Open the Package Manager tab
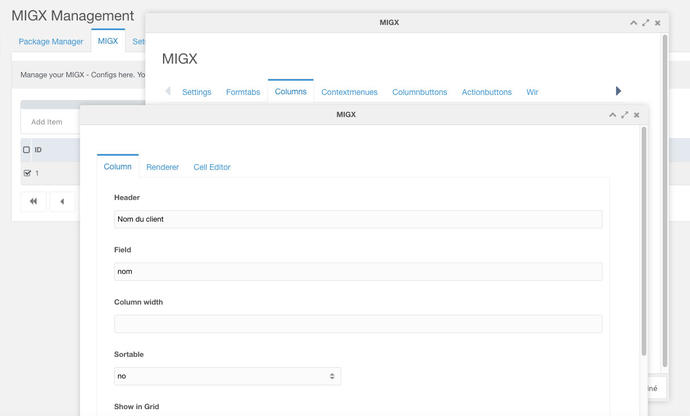Image resolution: width=690 pixels, height=416 pixels. (51, 41)
